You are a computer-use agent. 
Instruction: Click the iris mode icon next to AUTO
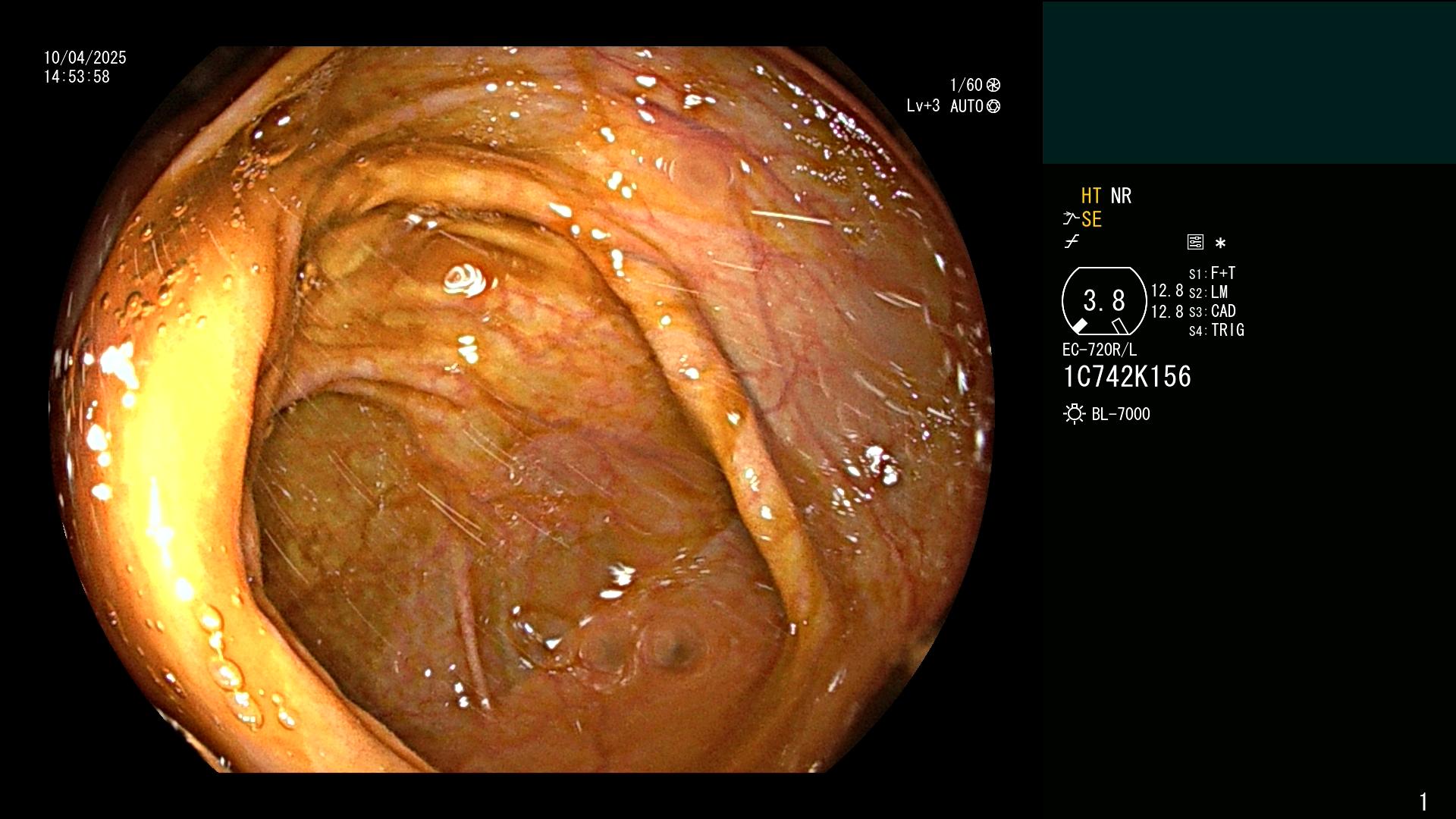tap(993, 106)
